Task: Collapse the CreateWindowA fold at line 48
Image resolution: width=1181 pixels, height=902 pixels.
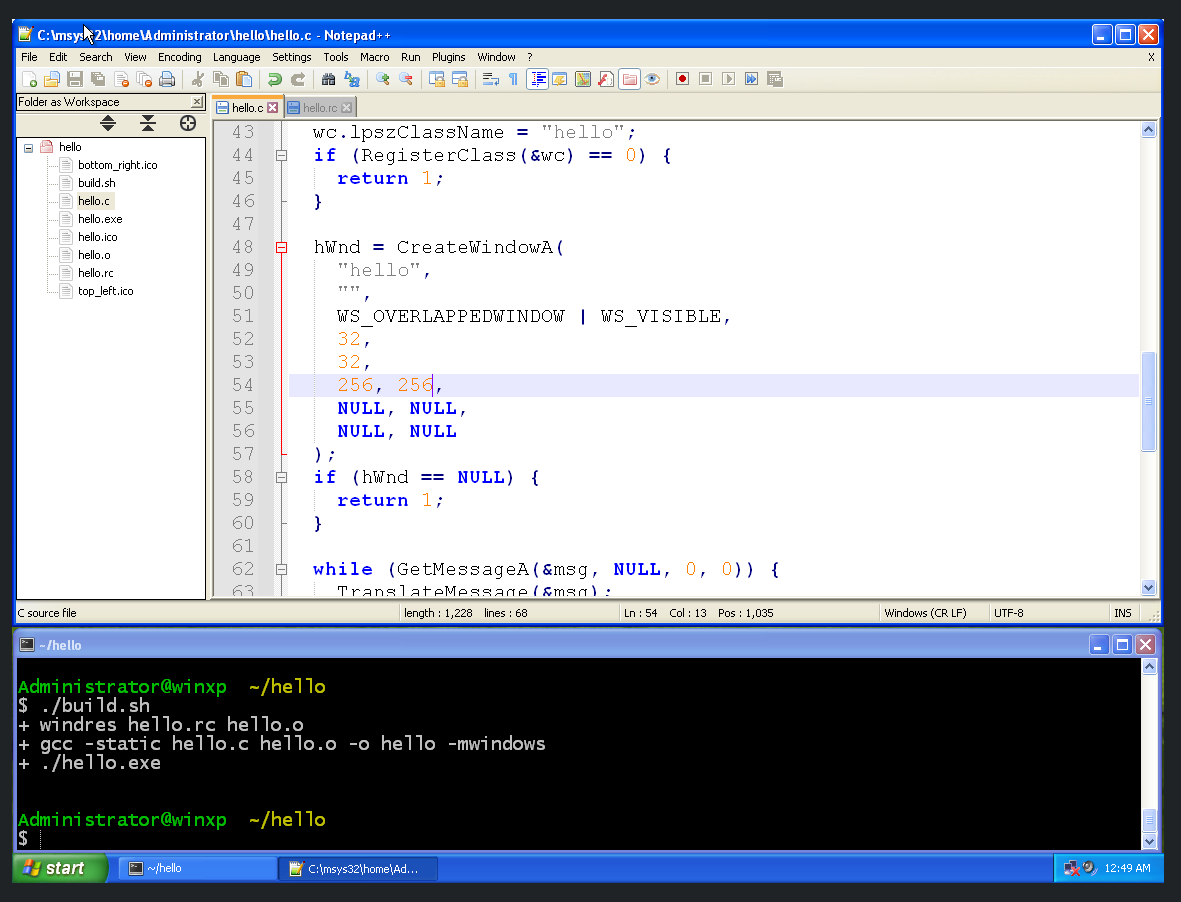Action: pyautogui.click(x=282, y=248)
